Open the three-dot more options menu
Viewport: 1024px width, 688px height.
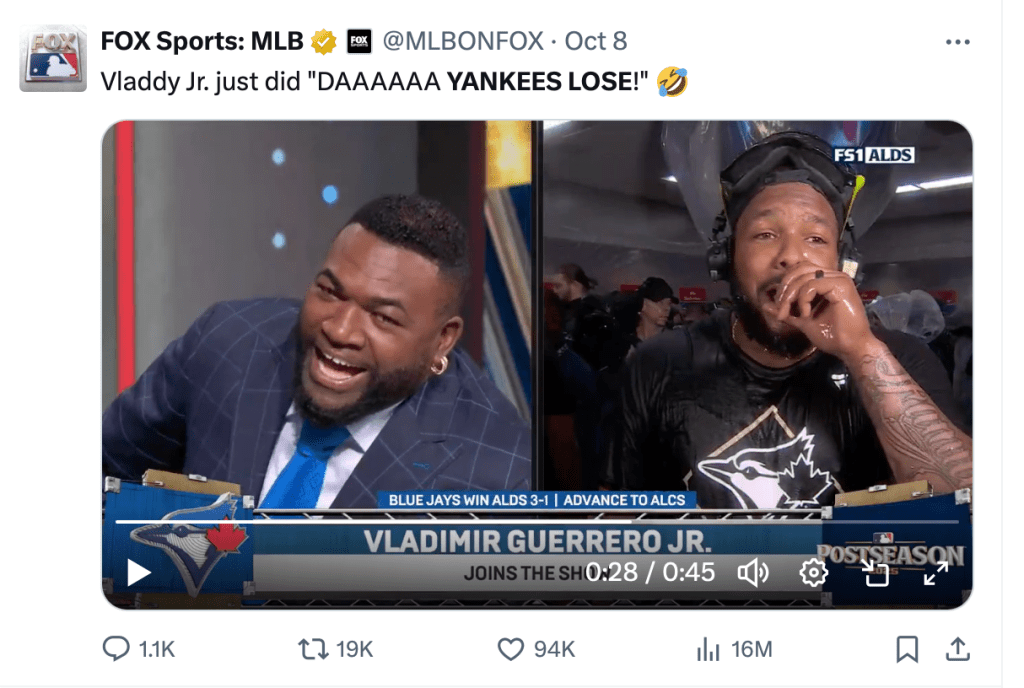[957, 42]
